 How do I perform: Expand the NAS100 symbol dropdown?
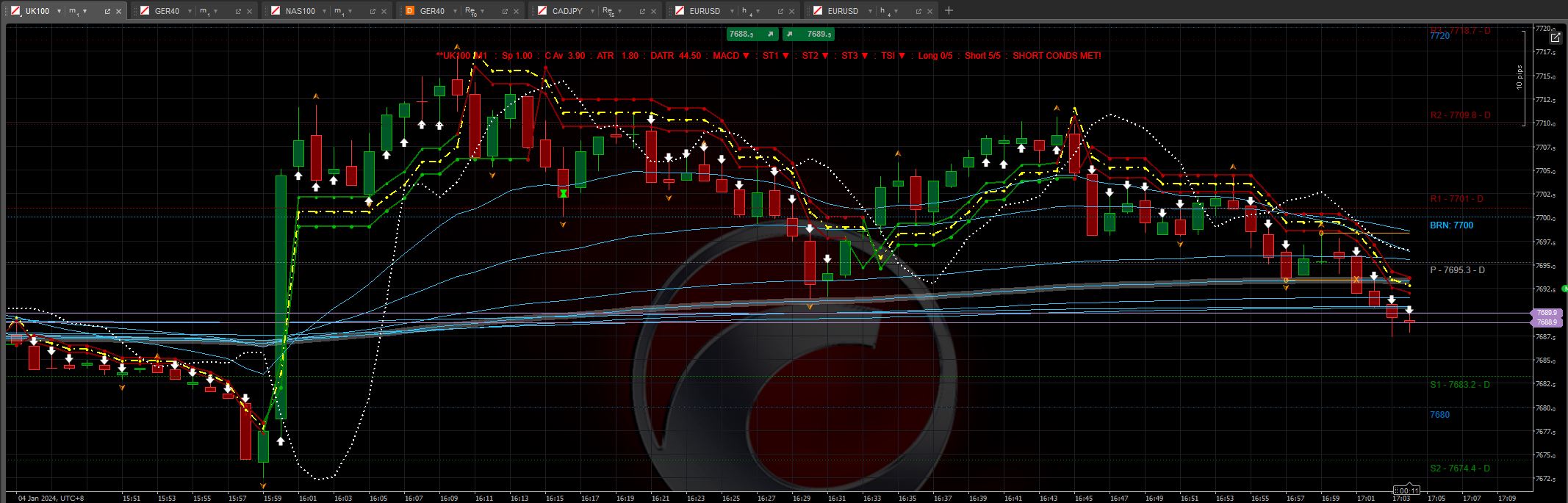click(325, 12)
